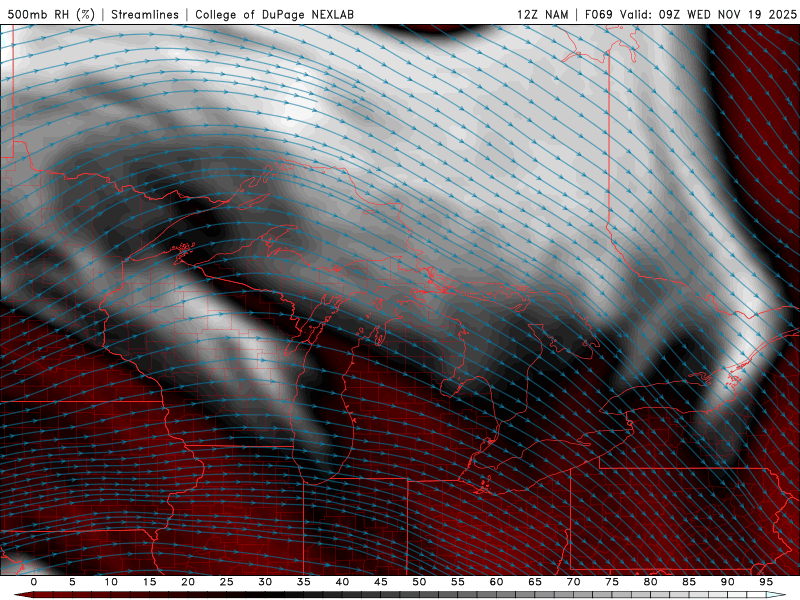Image resolution: width=800 pixels, height=600 pixels.
Task: Select the "Streamlines" header label
Action: [x=145, y=14]
